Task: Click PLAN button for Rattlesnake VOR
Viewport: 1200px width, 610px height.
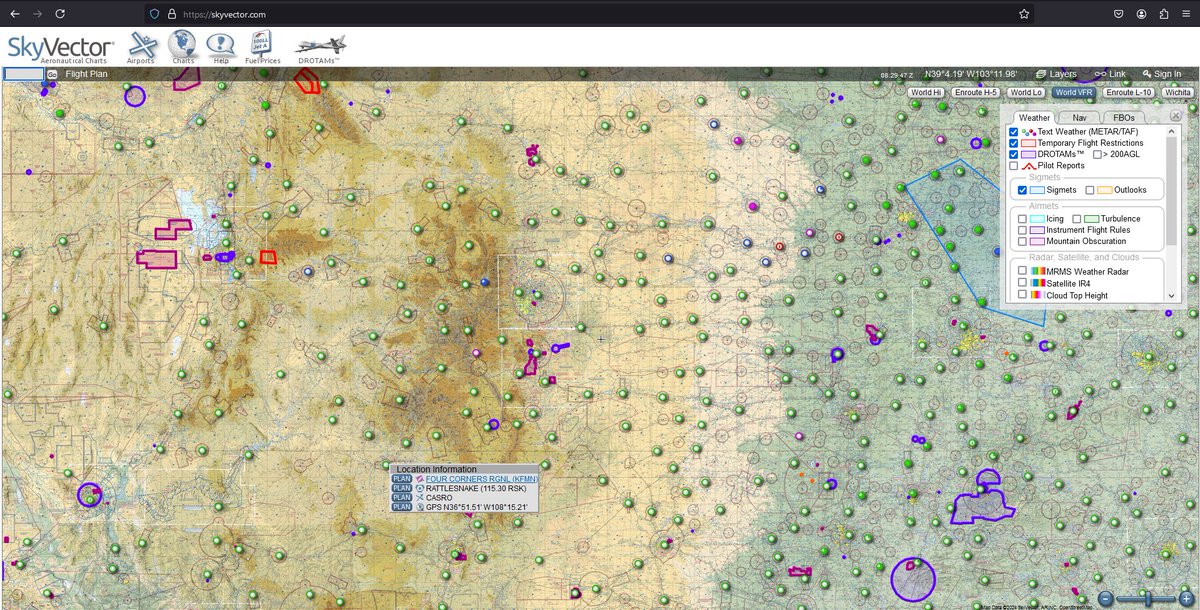Action: [x=401, y=488]
